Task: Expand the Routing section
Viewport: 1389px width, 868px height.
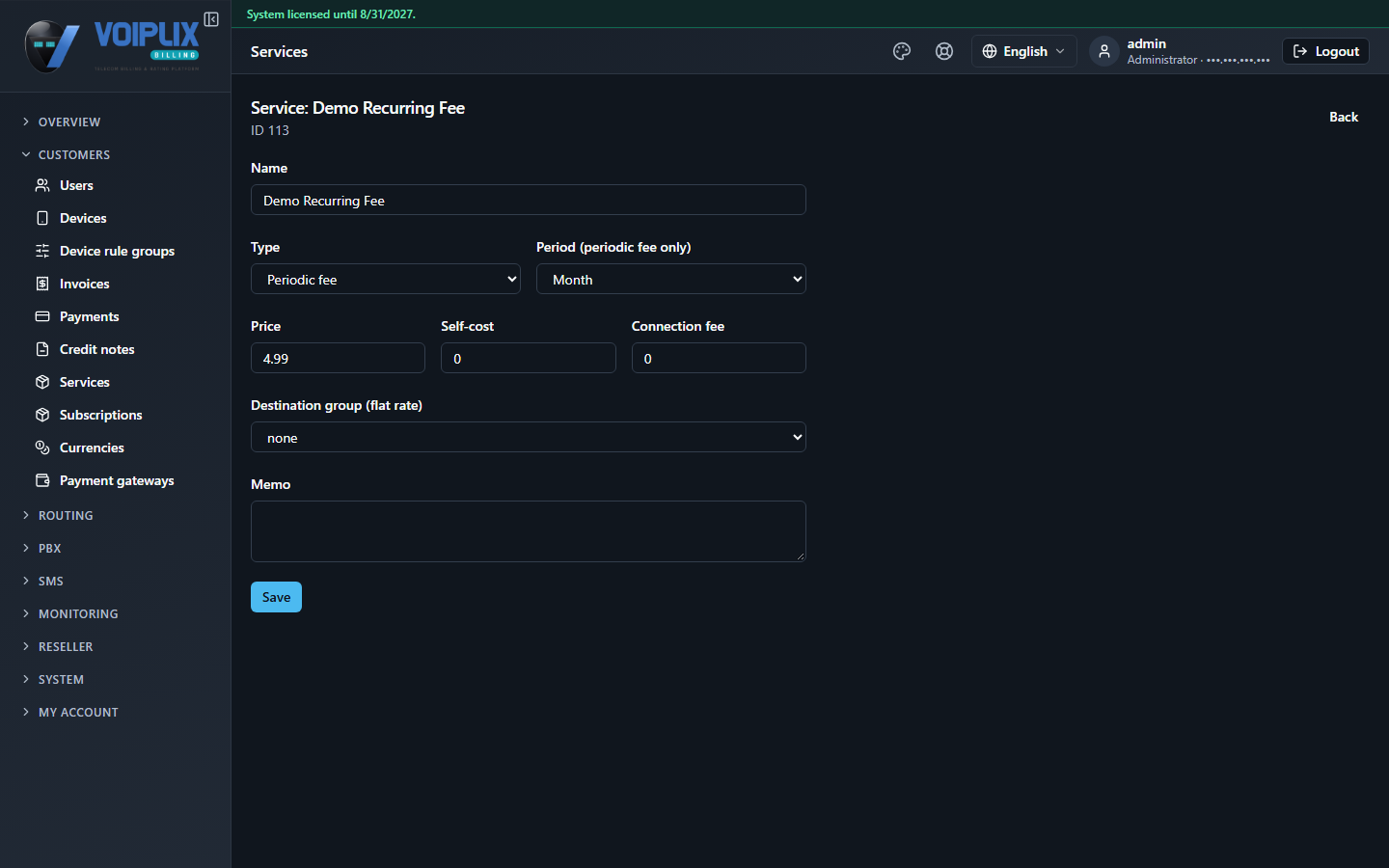Action: 66,515
